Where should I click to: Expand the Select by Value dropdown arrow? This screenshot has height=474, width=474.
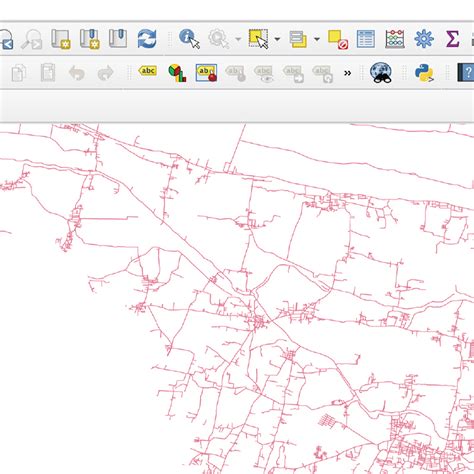click(317, 39)
